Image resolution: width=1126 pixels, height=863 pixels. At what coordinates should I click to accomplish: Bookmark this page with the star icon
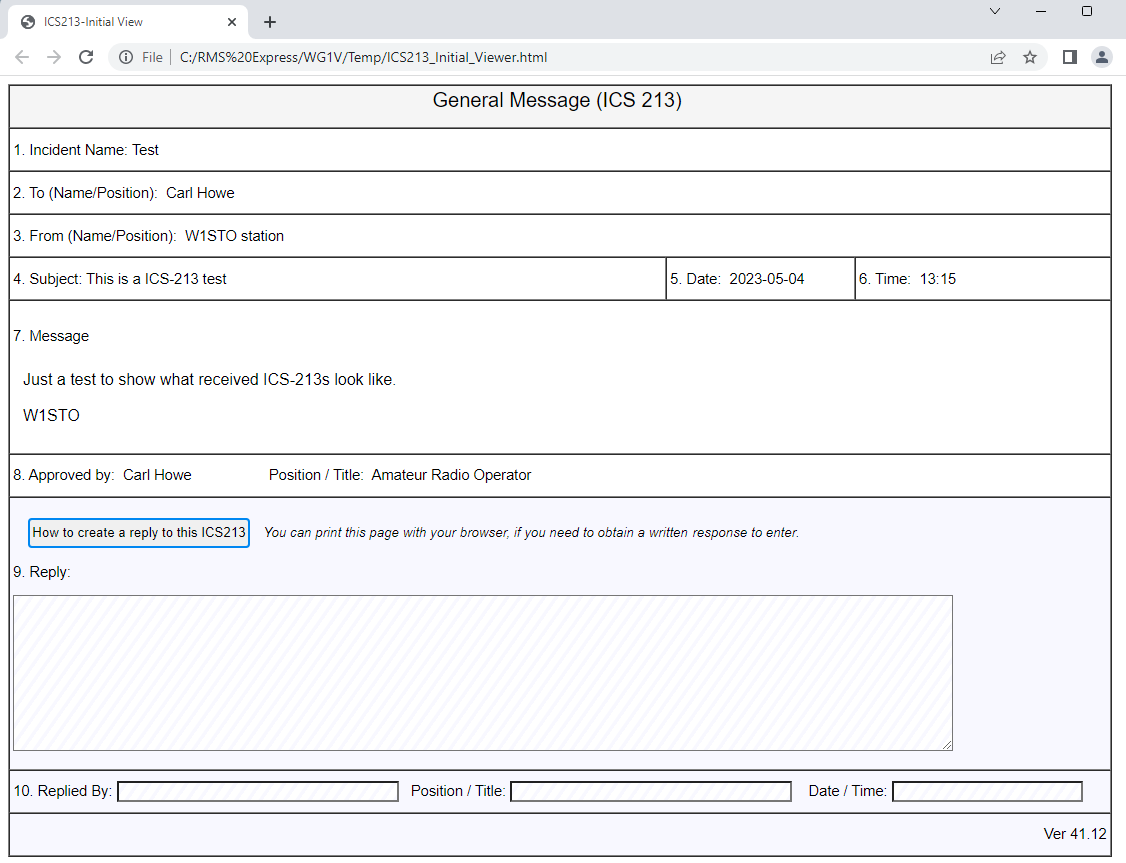pos(1029,57)
